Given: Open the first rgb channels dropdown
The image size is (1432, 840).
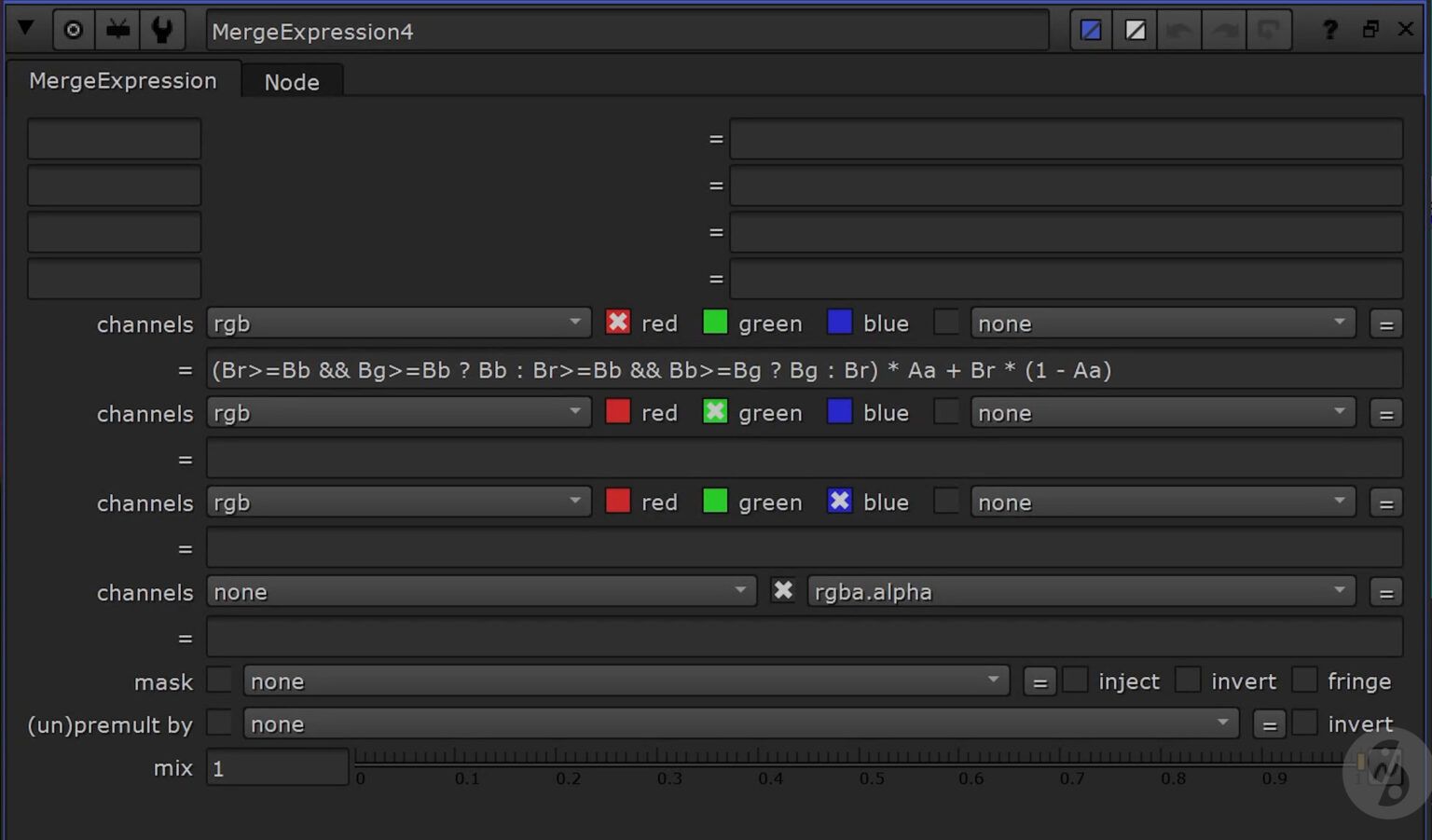Looking at the screenshot, I should click(x=398, y=324).
